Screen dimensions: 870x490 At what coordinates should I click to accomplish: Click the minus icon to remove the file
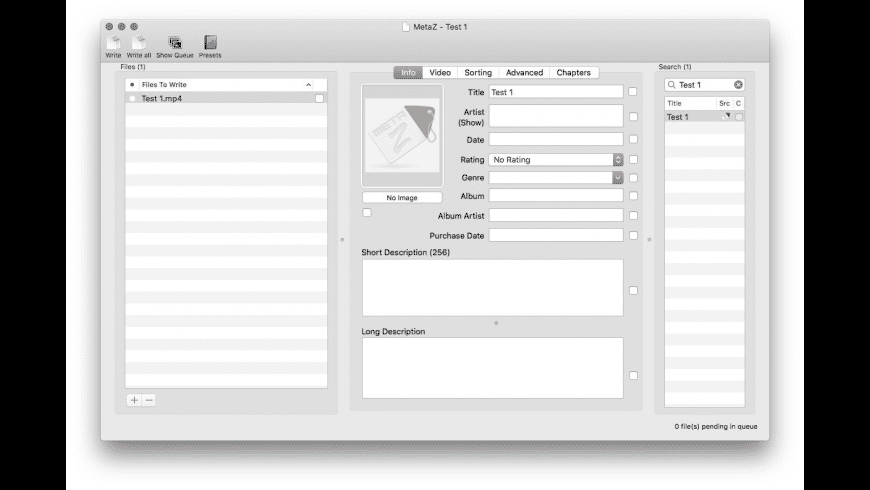[x=149, y=400]
